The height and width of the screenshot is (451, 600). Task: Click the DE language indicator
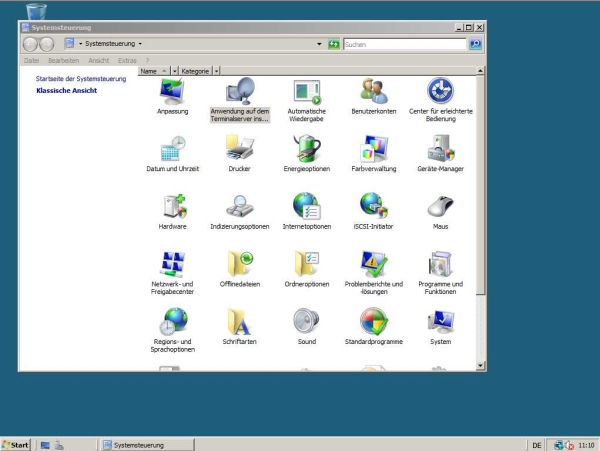click(537, 445)
